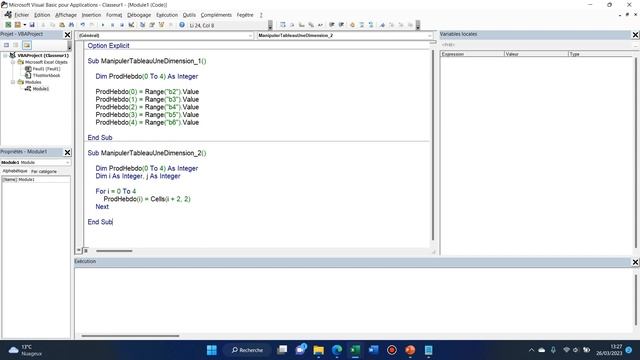The image size is (640, 360).
Task: Toggle Folders icon in Project panel
Action: click(x=27, y=45)
